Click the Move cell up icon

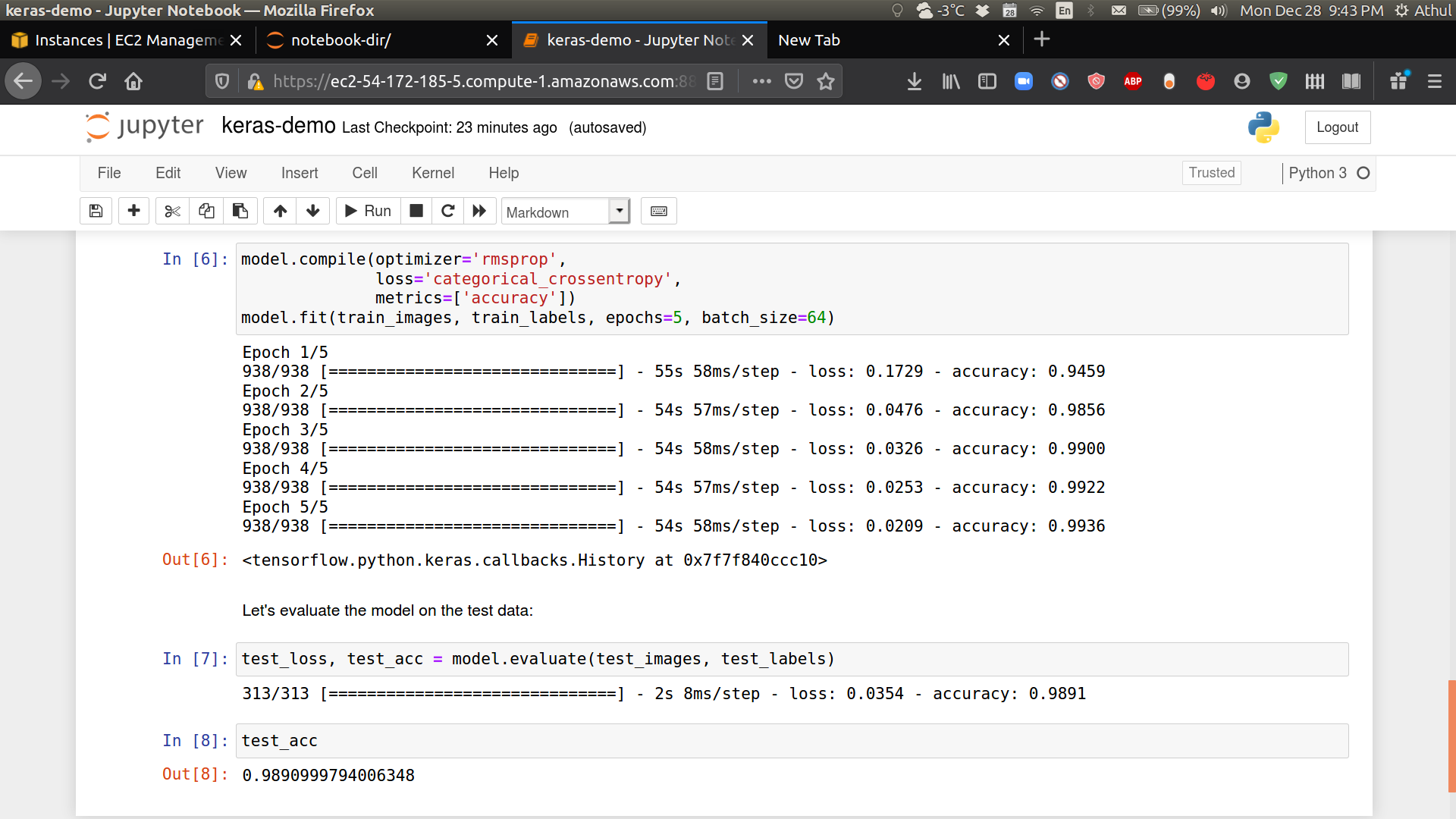(x=280, y=211)
